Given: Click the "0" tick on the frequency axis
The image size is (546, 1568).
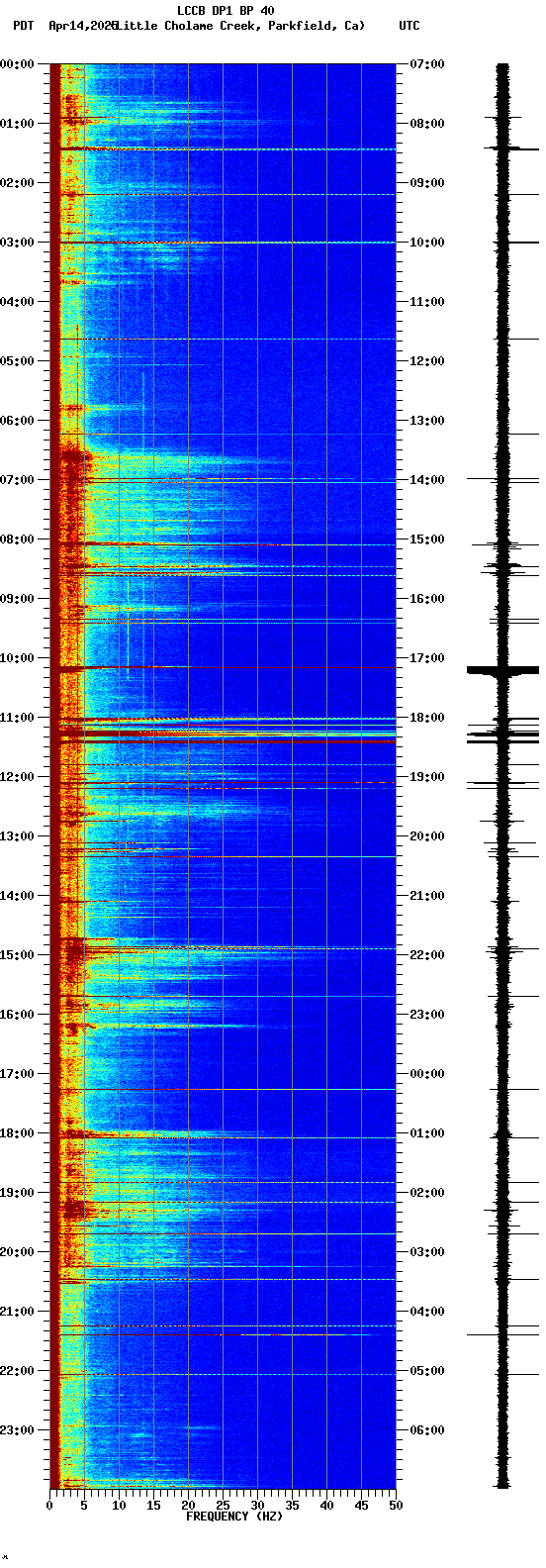Looking at the screenshot, I should [x=49, y=1506].
